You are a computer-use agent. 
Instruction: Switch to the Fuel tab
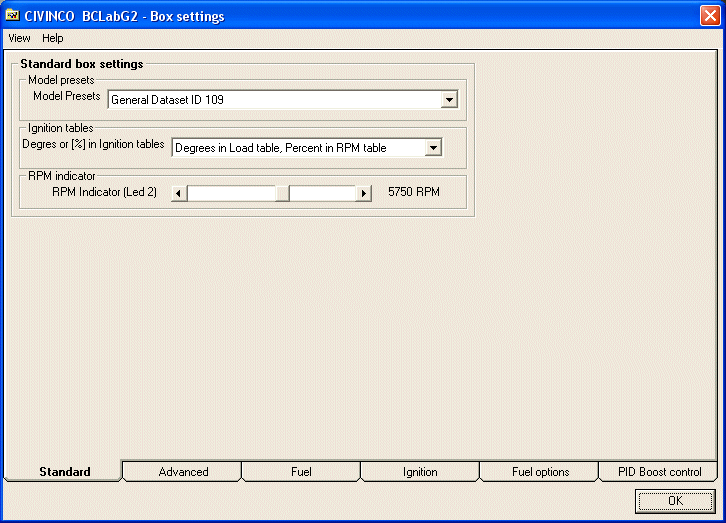[x=301, y=472]
